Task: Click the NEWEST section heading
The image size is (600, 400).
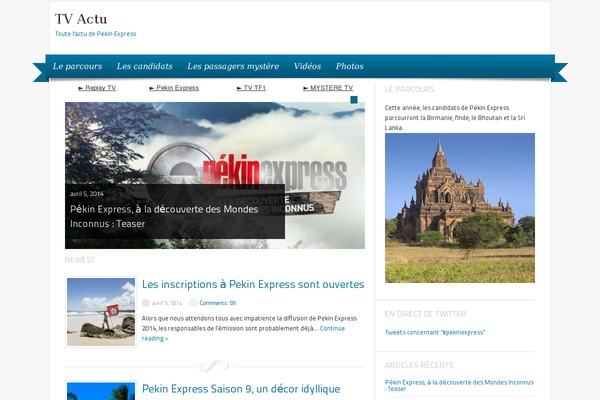Action: click(80, 260)
